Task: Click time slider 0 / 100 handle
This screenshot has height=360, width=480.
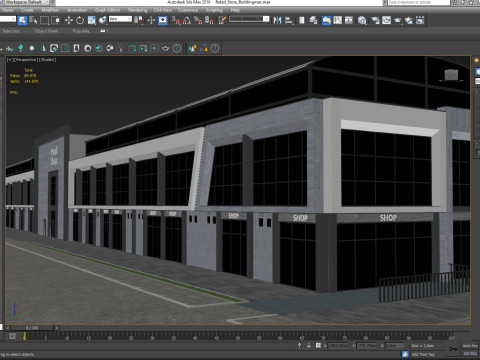Action: (32, 328)
